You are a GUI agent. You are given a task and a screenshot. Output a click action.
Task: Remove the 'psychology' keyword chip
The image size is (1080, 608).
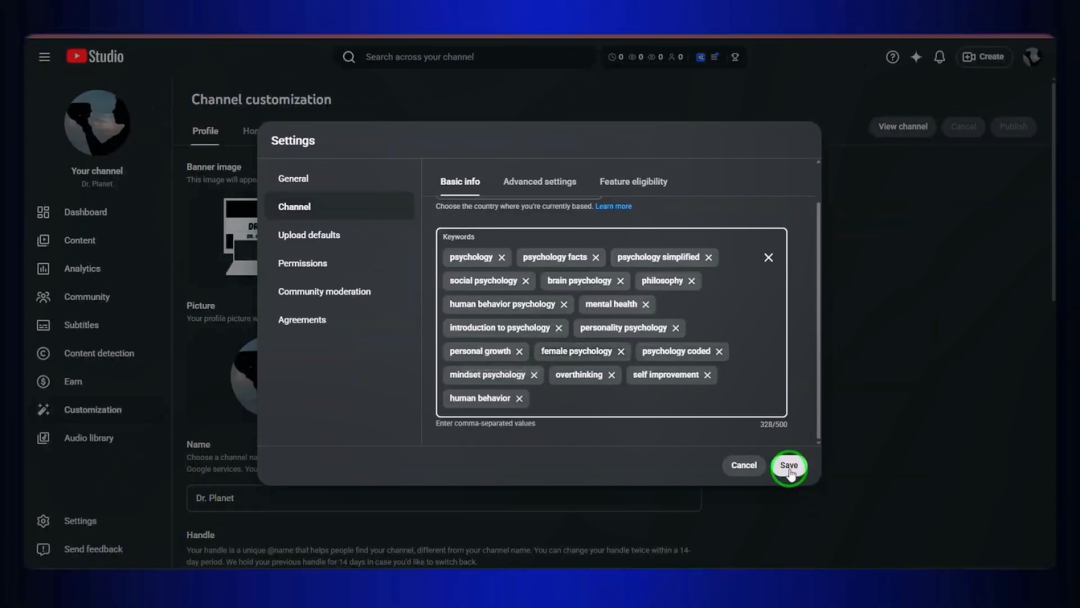[x=501, y=258]
